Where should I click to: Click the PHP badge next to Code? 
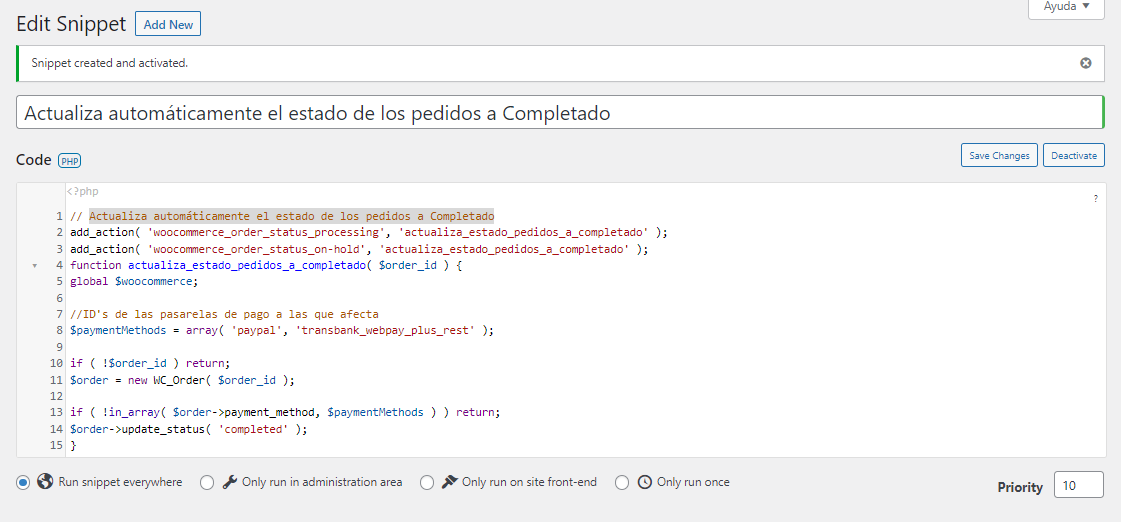point(69,161)
